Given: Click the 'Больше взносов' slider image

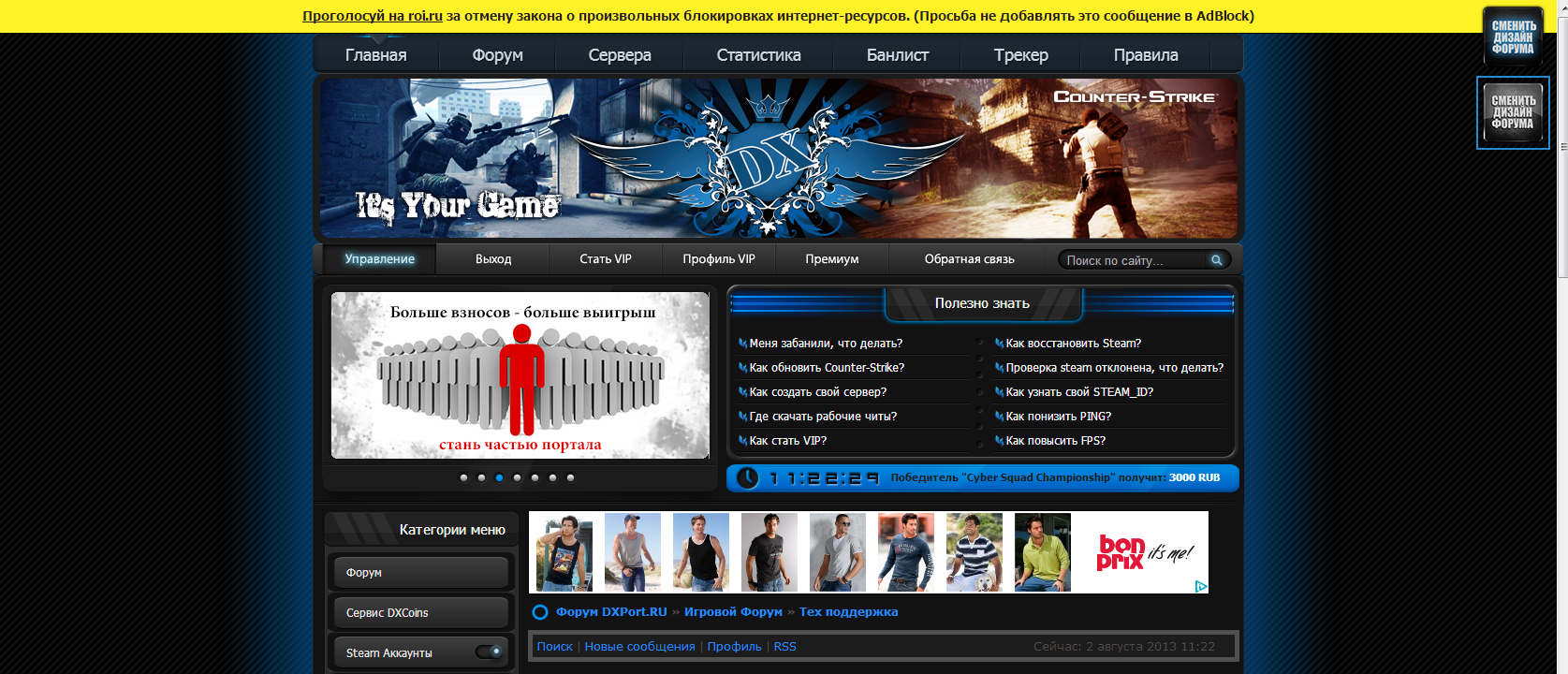Looking at the screenshot, I should pos(520,375).
